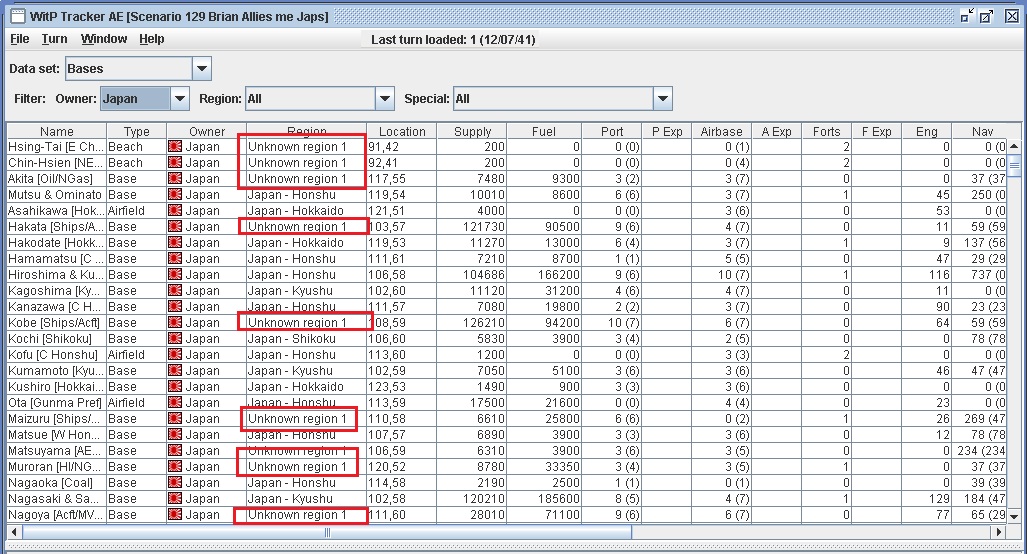Viewport: 1027px width, 554px height.
Task: Click the window document icon in title bar
Action: [x=17, y=16]
